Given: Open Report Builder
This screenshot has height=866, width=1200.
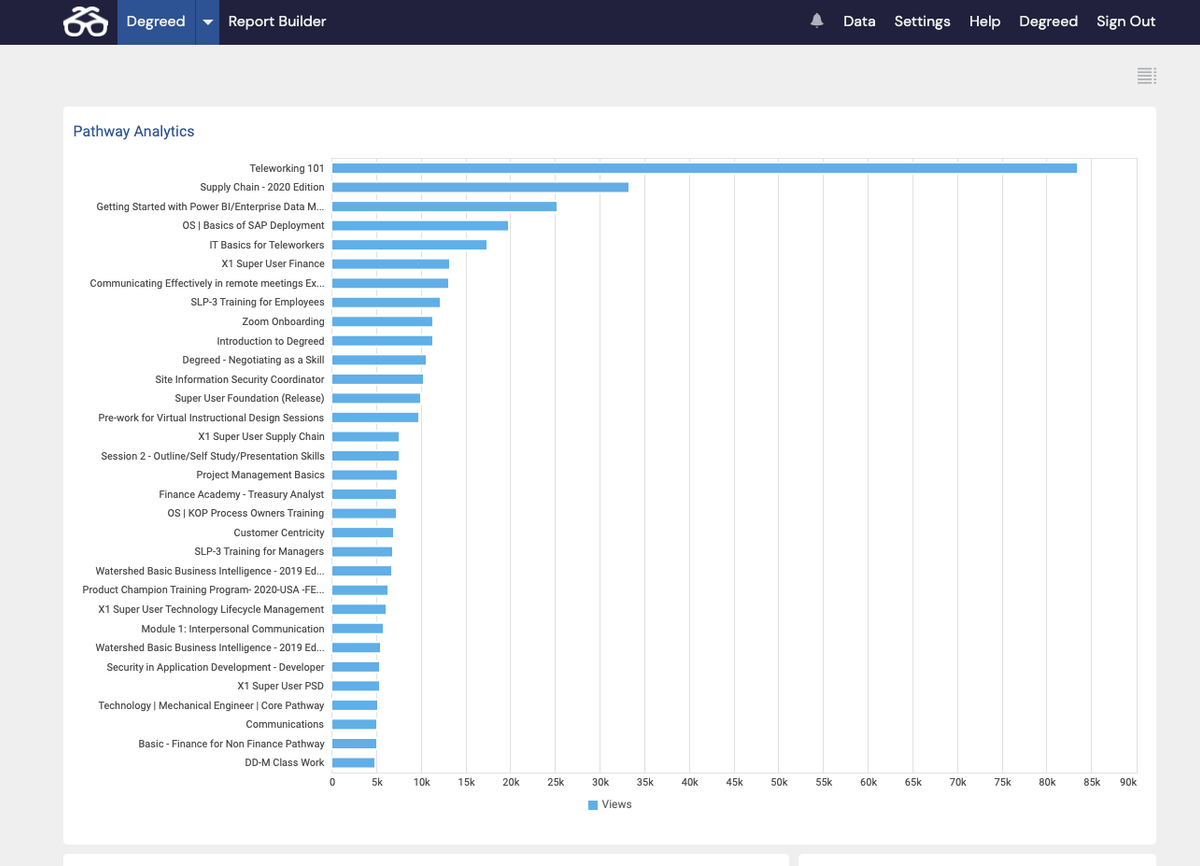Looking at the screenshot, I should coord(277,21).
